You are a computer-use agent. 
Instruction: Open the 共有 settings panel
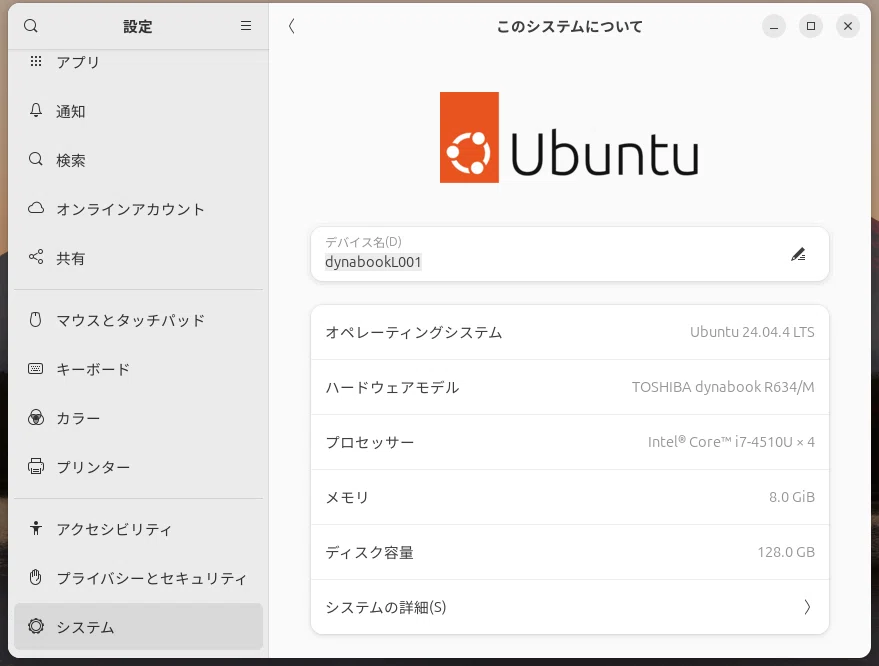pos(138,258)
